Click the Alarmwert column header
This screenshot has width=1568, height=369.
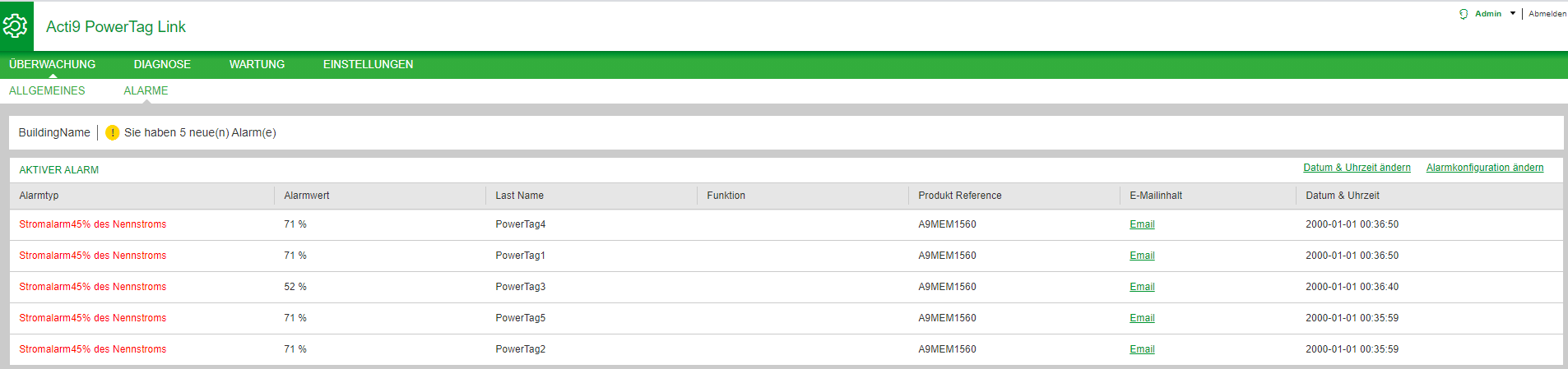pos(306,196)
